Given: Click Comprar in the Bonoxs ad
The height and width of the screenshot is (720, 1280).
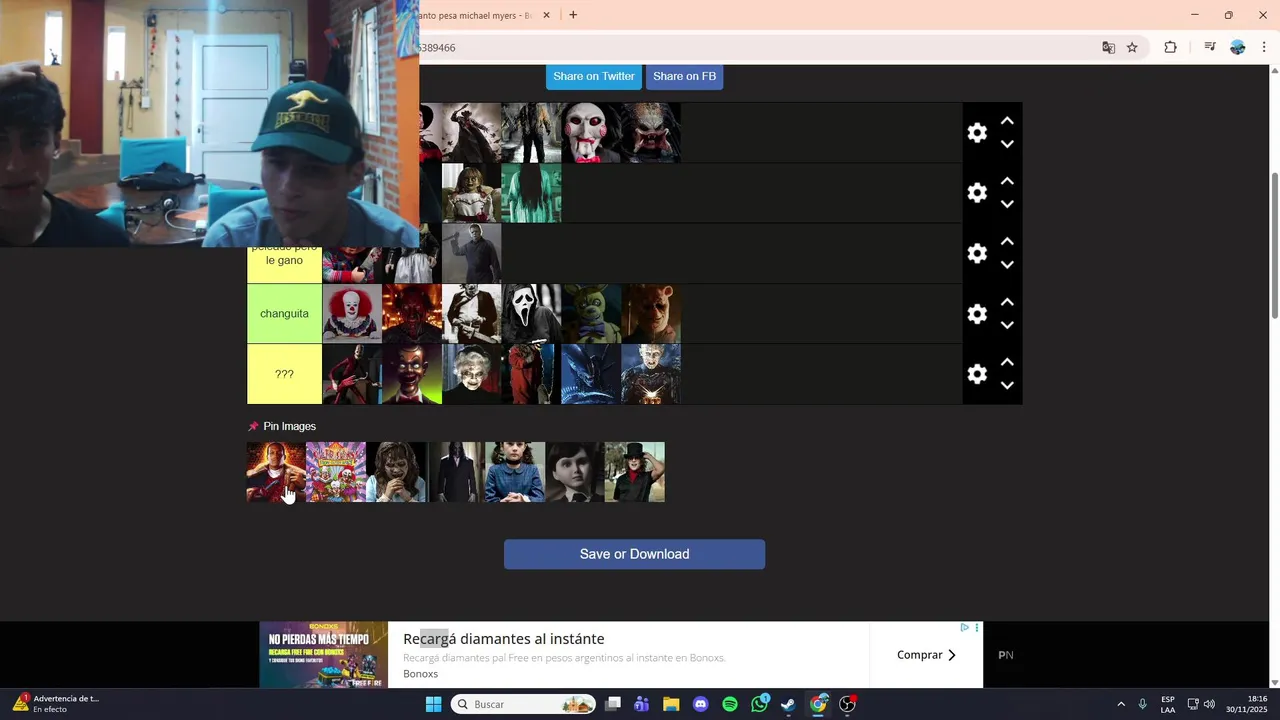Looking at the screenshot, I should coord(926,655).
